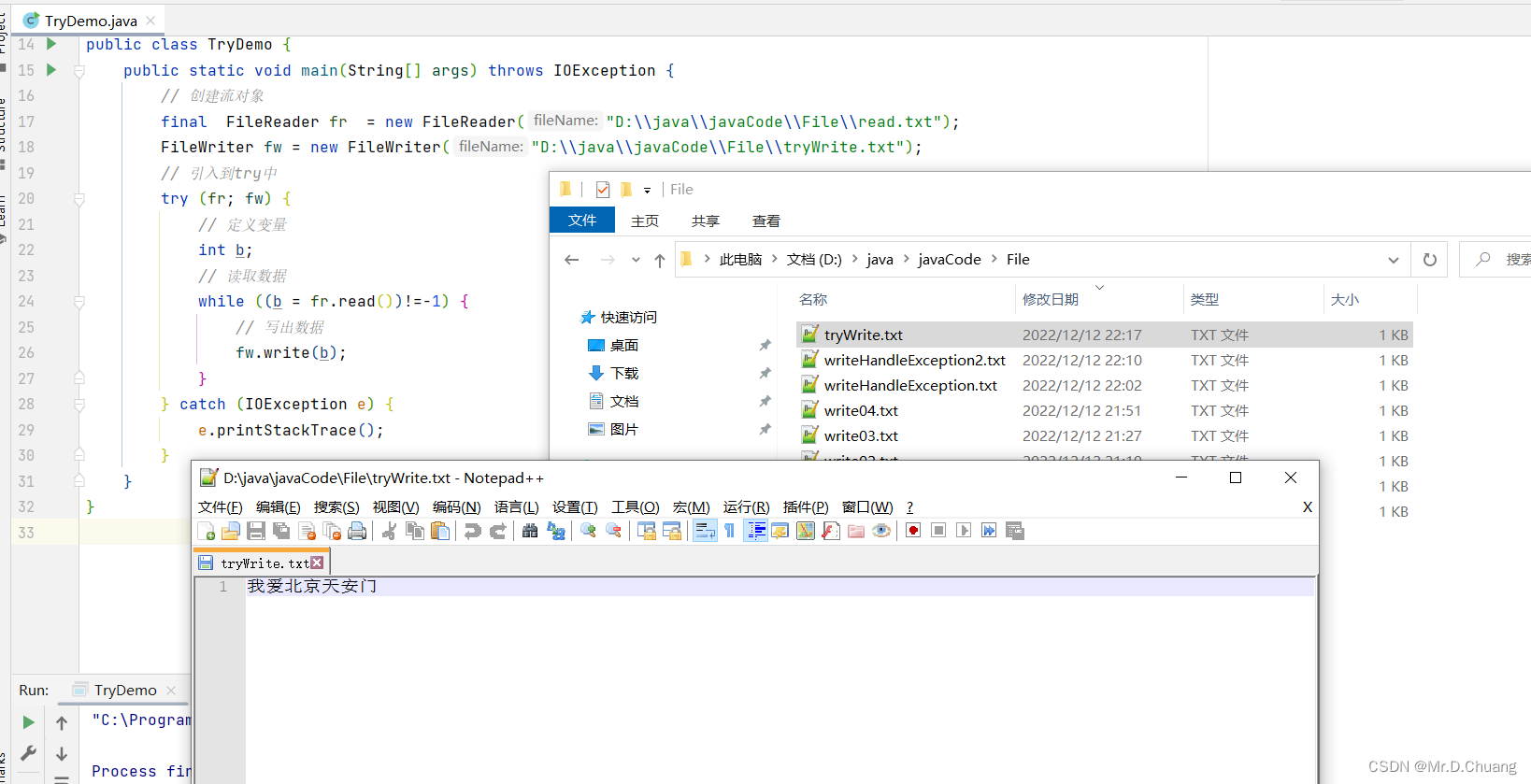Toggle Notepad++ show all characters icon
This screenshot has width=1531, height=784.
pyautogui.click(x=730, y=531)
